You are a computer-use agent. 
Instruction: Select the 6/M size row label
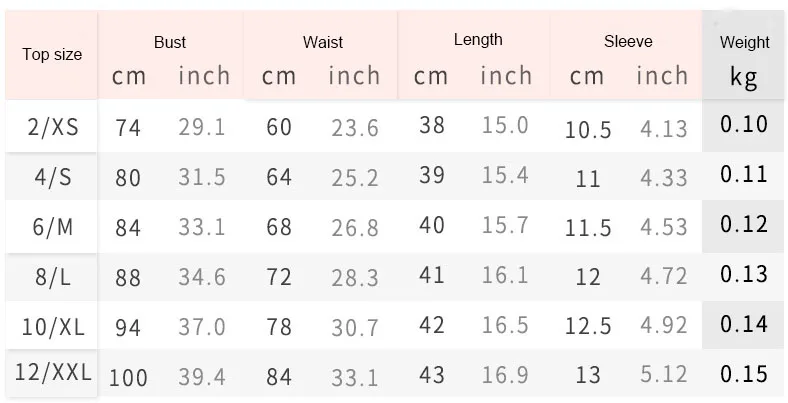(52, 227)
